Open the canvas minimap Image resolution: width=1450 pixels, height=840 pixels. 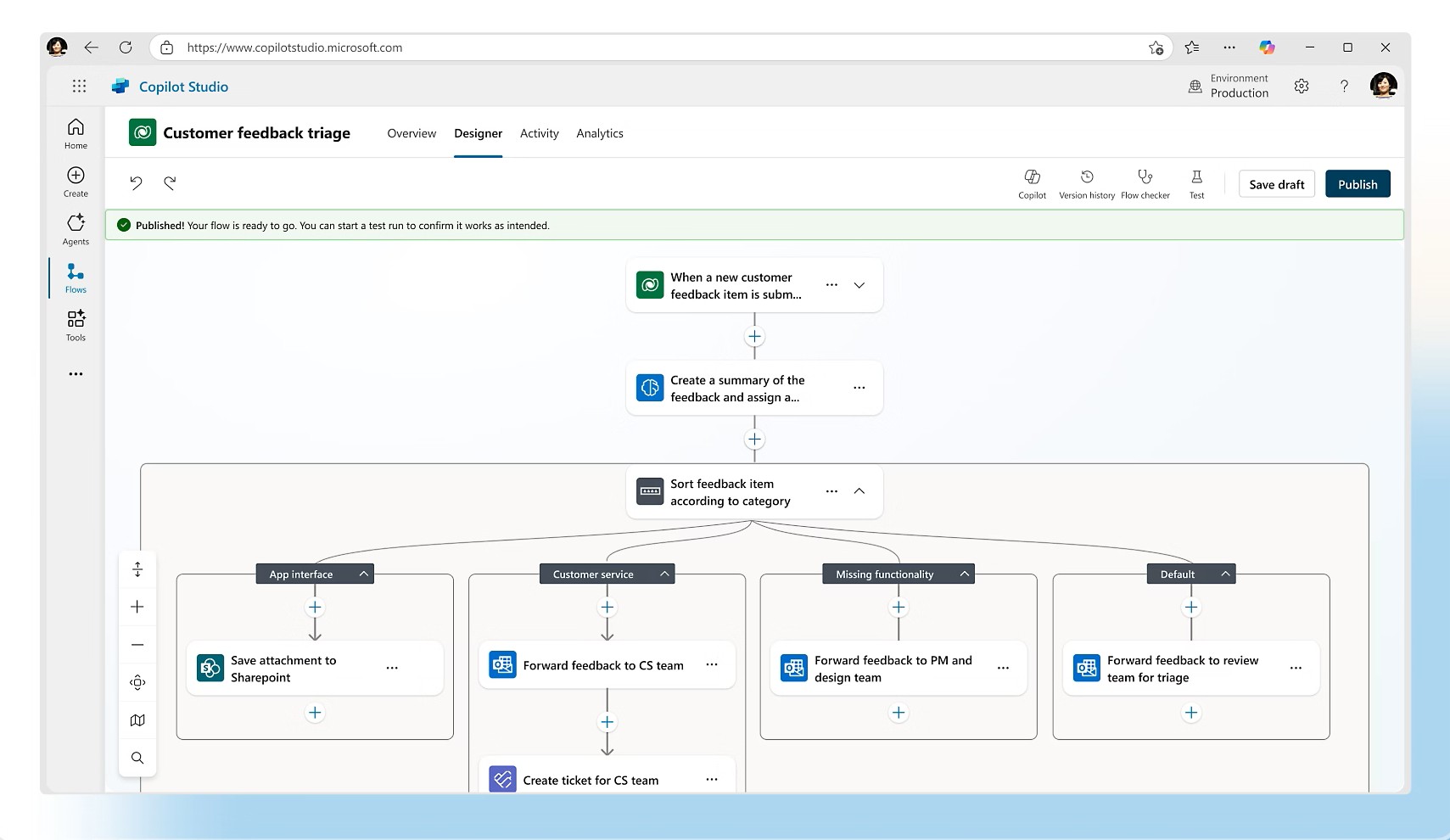(x=137, y=720)
